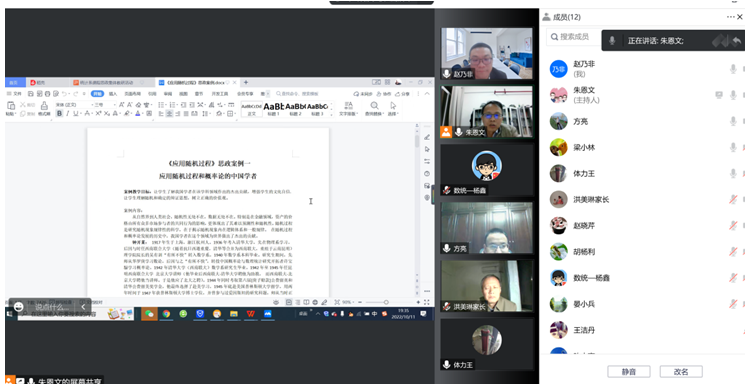Toggle 朱恩文's microphone in member list
The image size is (748, 389).
[x=733, y=95]
